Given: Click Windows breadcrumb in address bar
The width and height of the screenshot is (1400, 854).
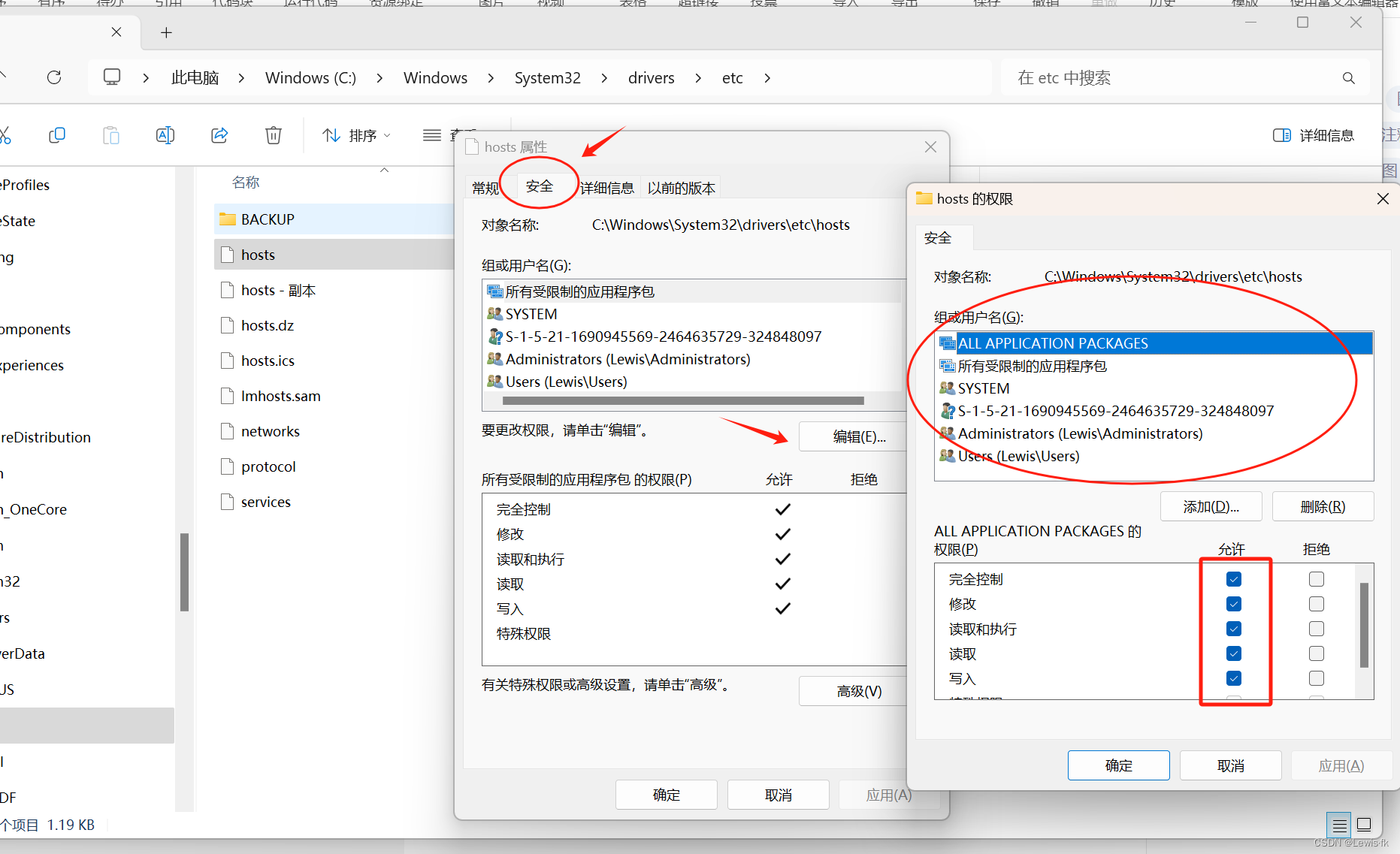Looking at the screenshot, I should (x=435, y=78).
